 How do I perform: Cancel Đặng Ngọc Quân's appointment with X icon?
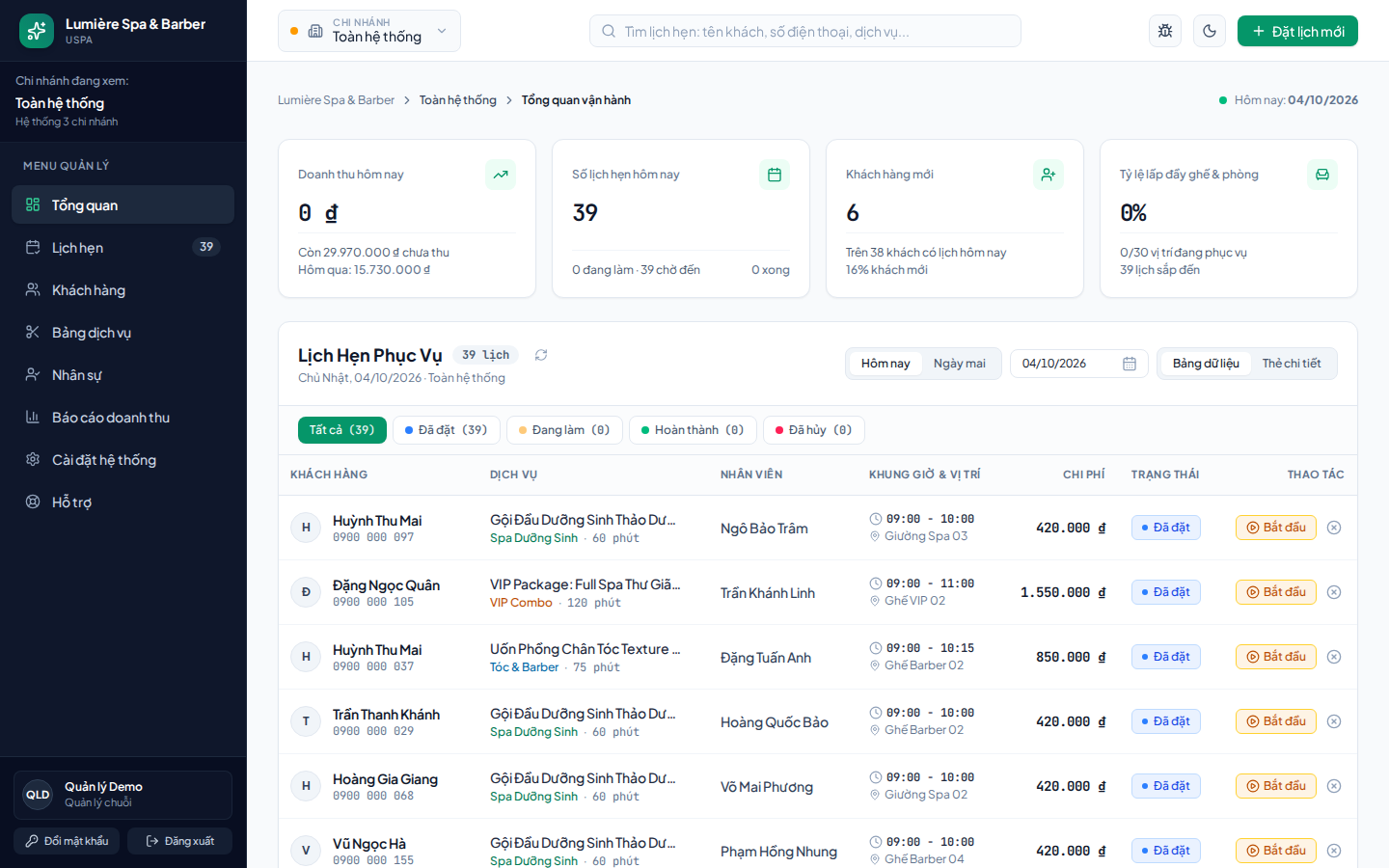click(x=1334, y=592)
